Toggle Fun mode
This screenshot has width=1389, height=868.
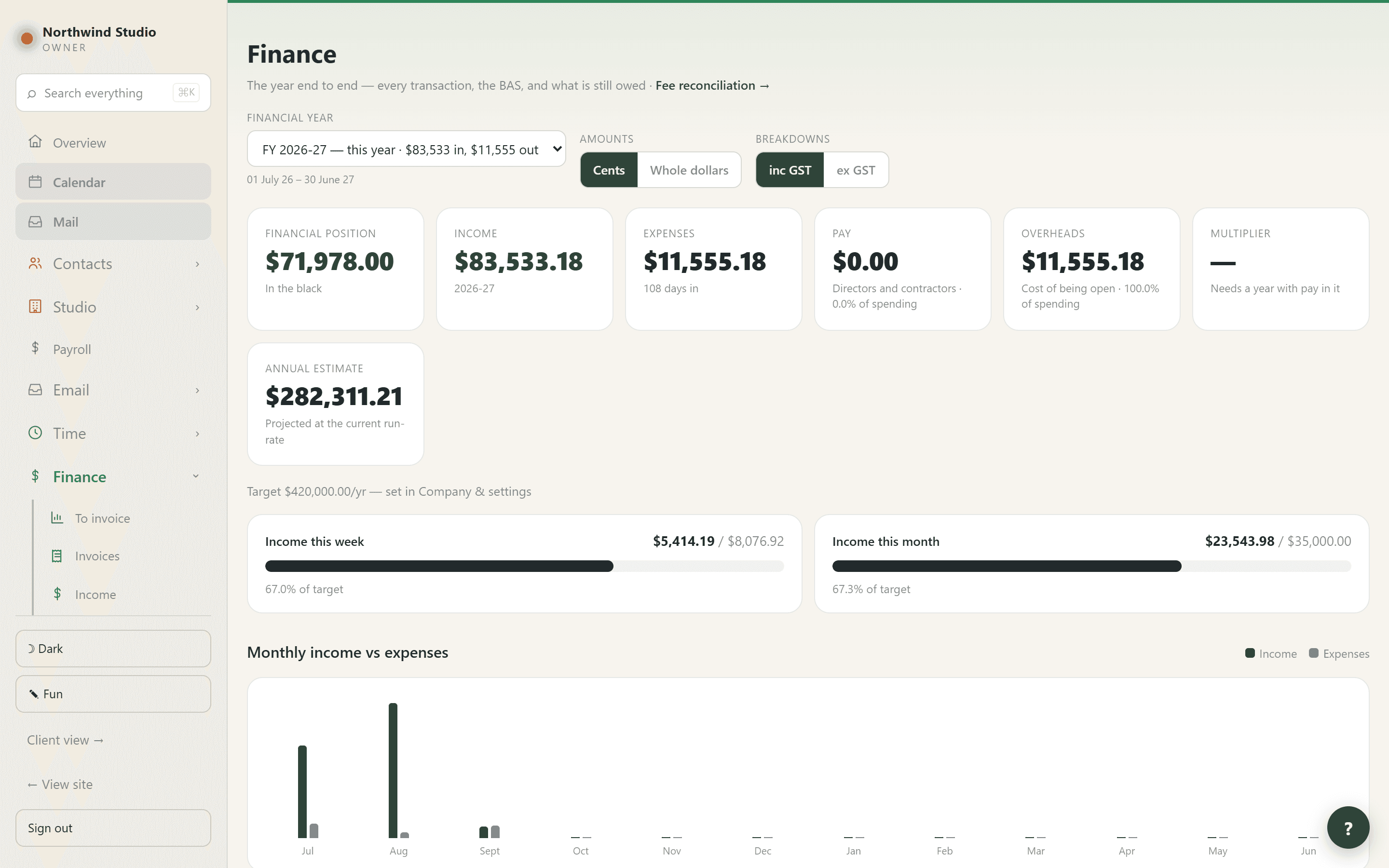113,694
